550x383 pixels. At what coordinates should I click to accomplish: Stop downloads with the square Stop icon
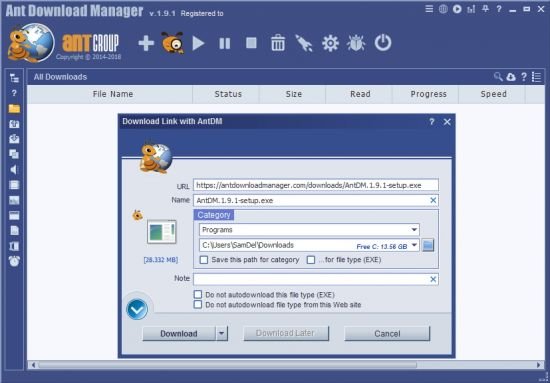click(x=251, y=43)
